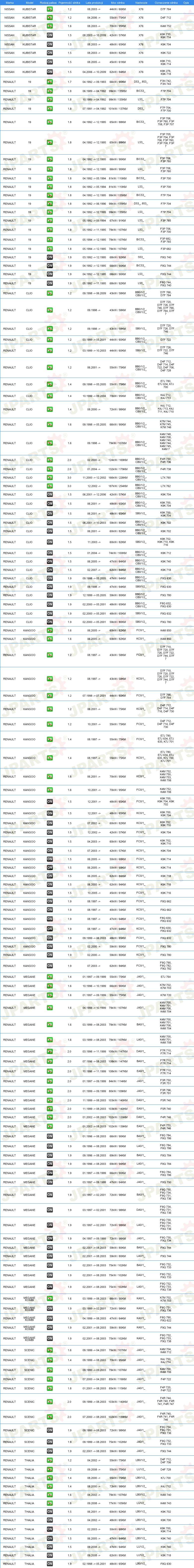The width and height of the screenshot is (194, 1568).
Task: Click petrol icon in CLIO L7X 762 row
Action: click(x=50, y=486)
